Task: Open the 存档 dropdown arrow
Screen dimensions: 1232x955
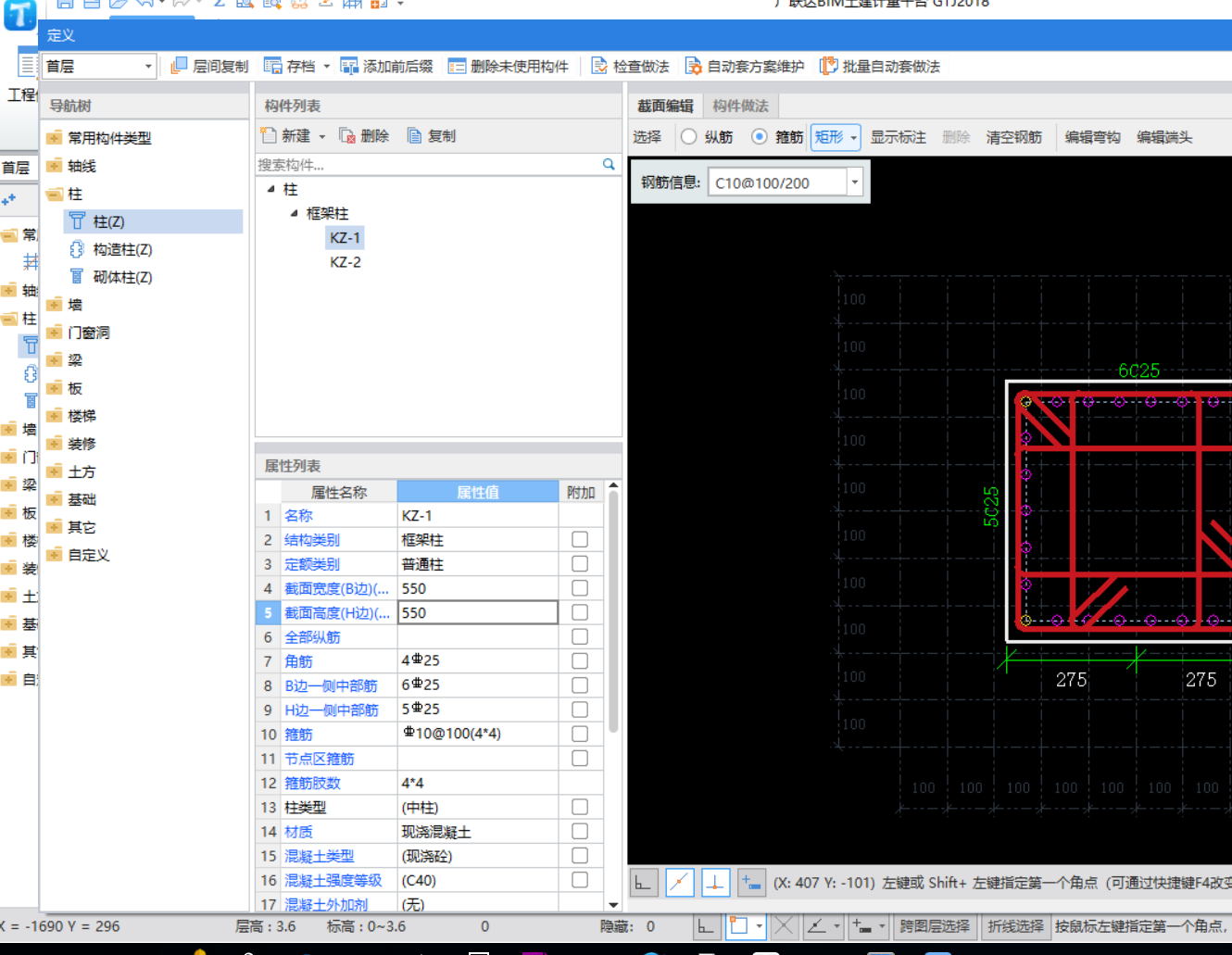Action: 326,67
